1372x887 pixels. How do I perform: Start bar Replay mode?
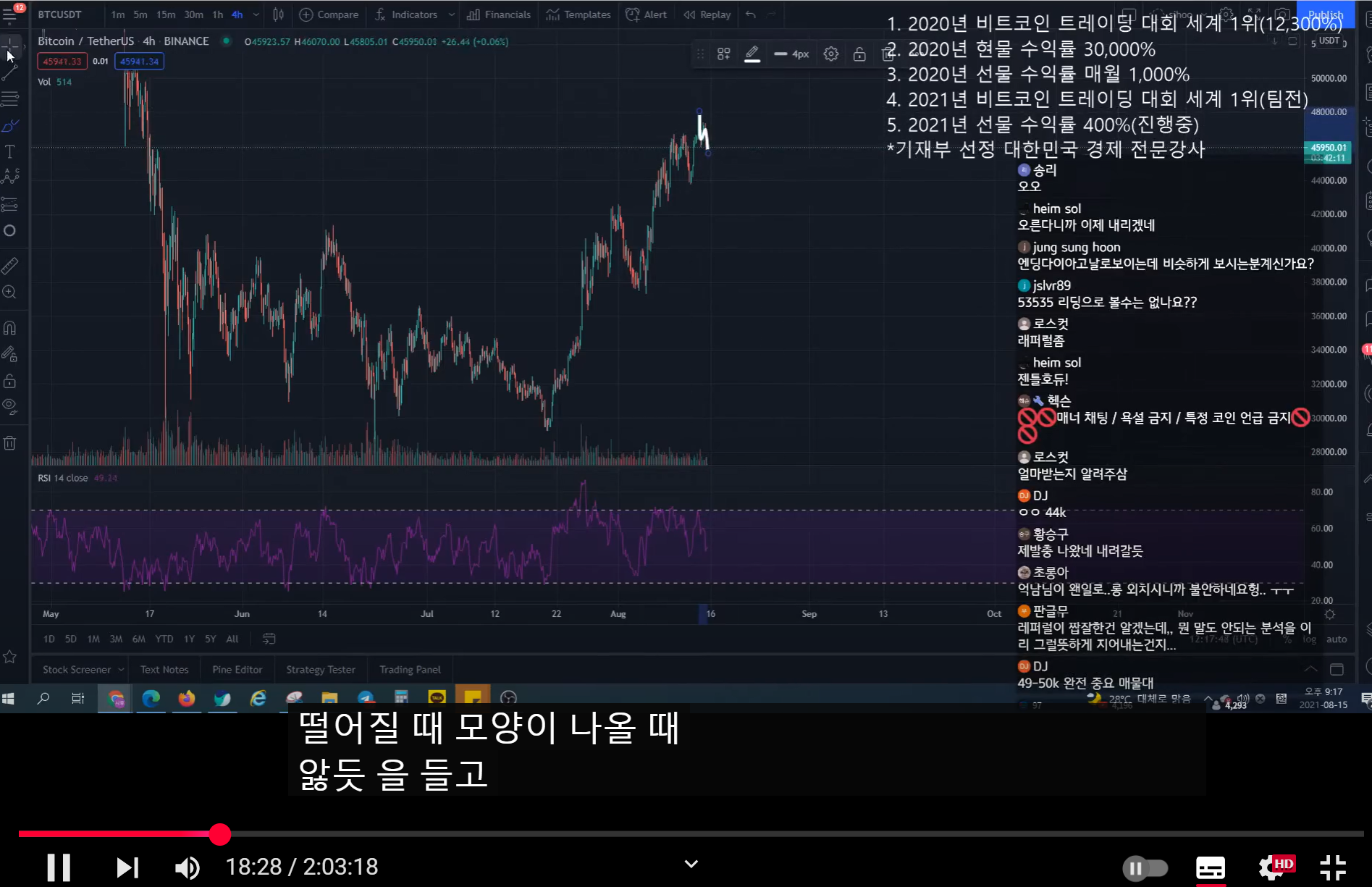[x=707, y=14]
